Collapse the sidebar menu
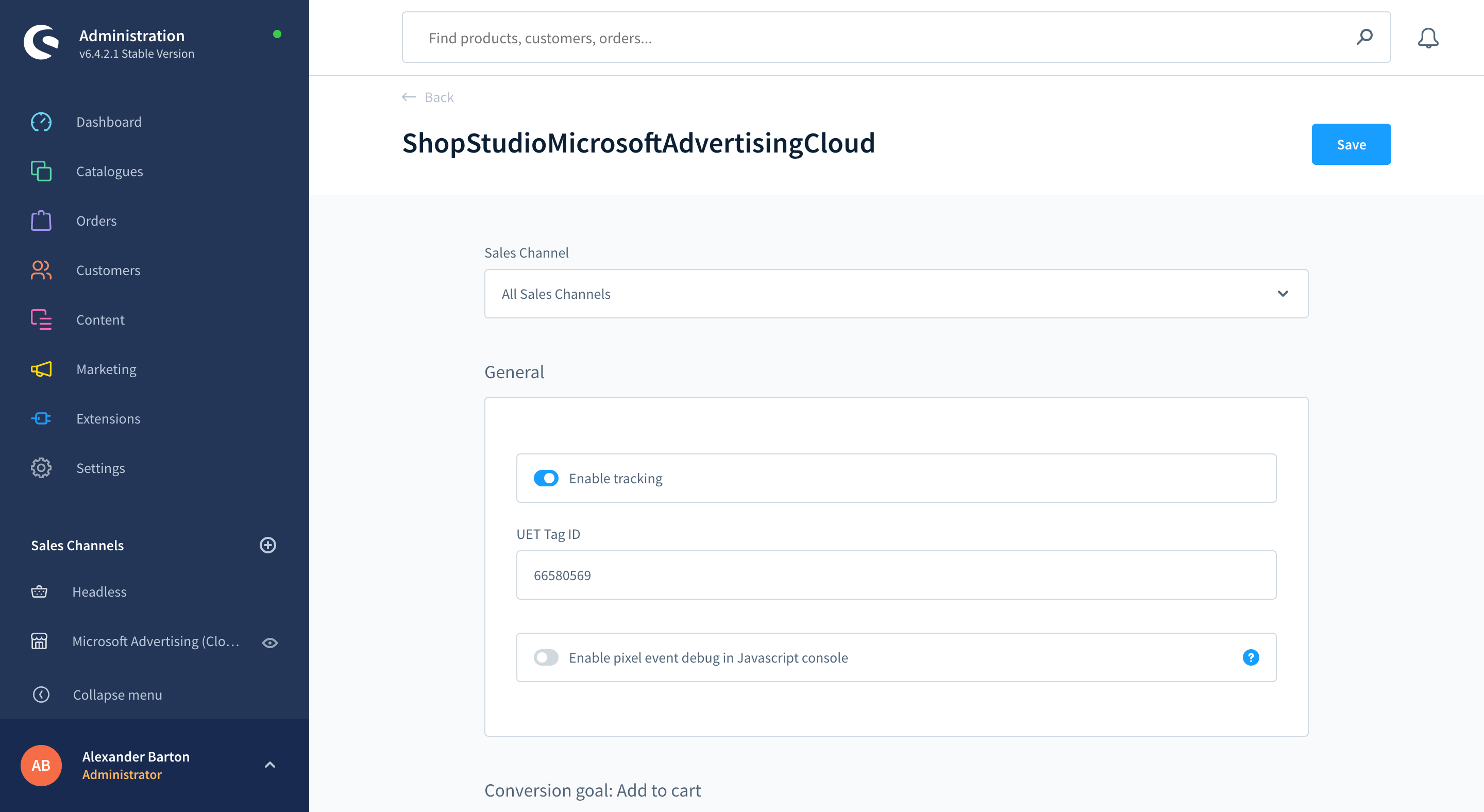 click(118, 694)
